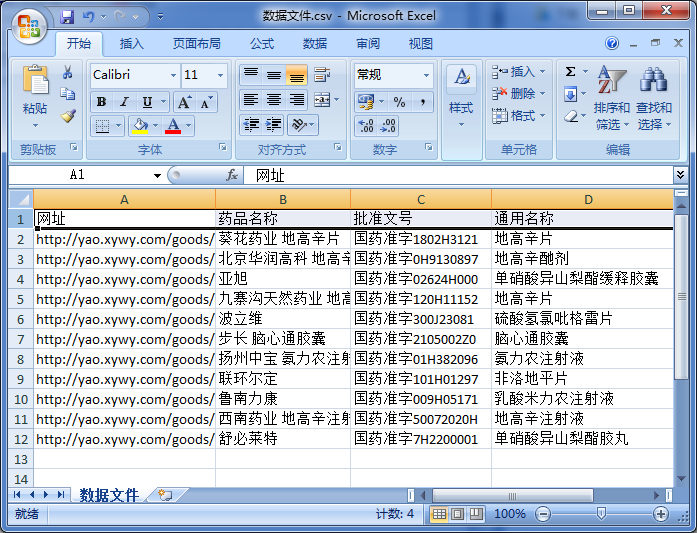Apply percent style format
697x533 pixels.
point(399,102)
